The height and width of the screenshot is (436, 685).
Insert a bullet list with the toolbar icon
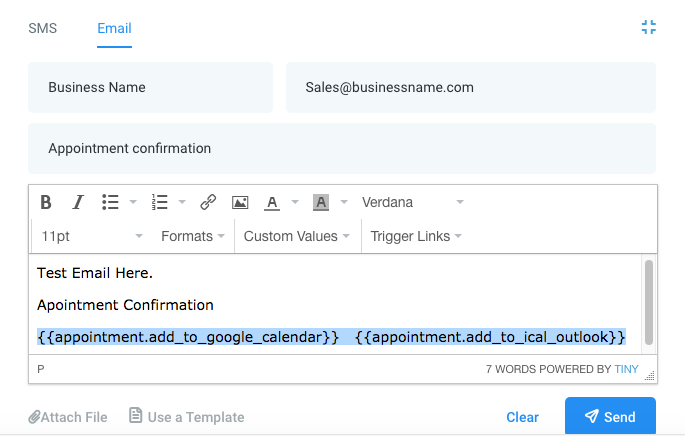[110, 202]
